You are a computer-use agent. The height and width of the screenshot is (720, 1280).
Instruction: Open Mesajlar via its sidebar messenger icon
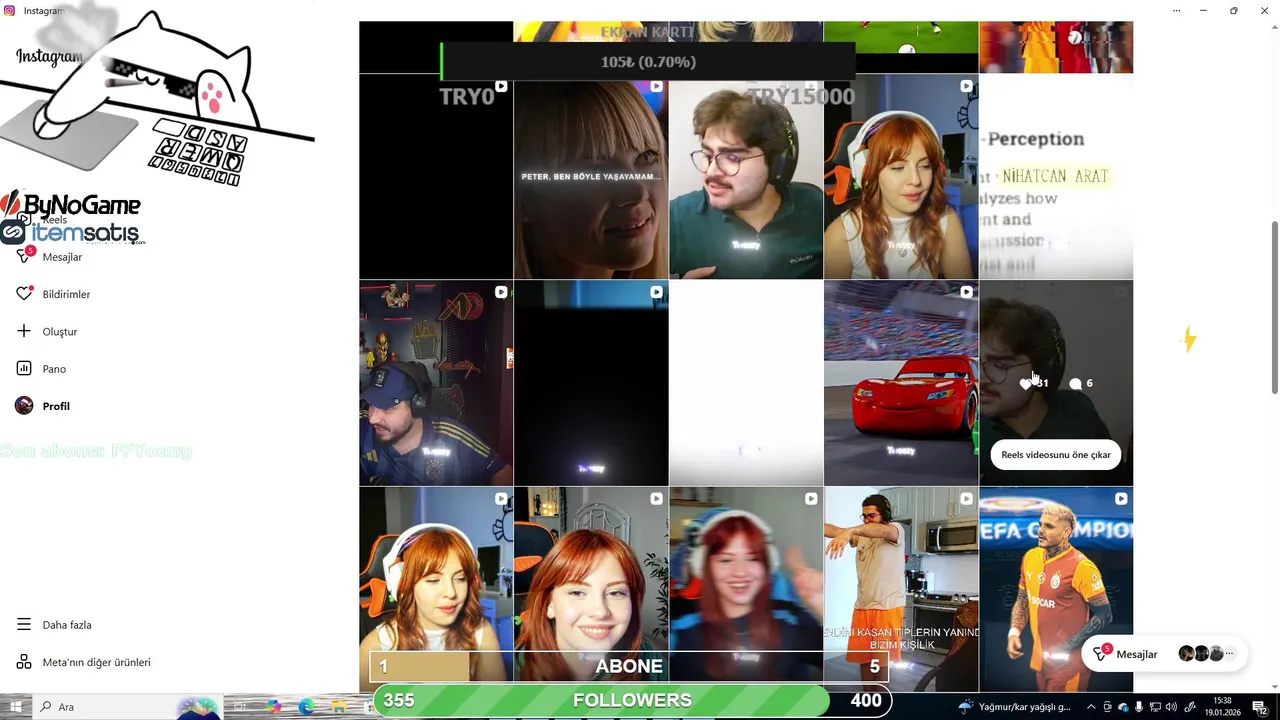coord(25,256)
